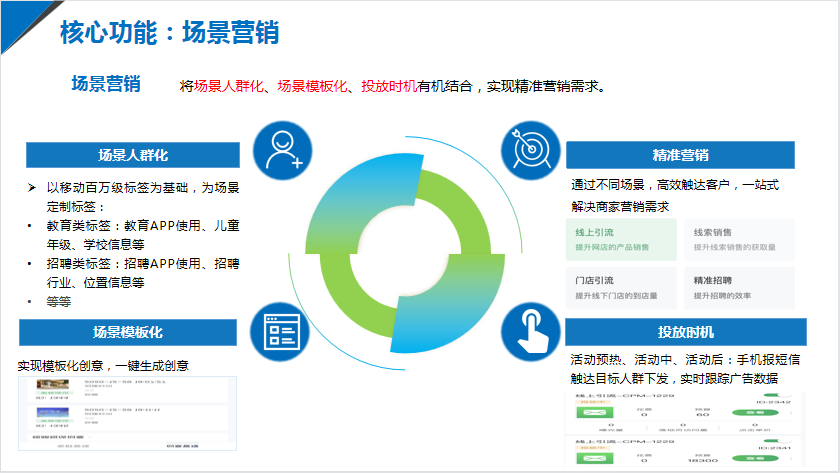Click the 场景人群化 blue header bar
This screenshot has width=840, height=473.
(x=133, y=155)
